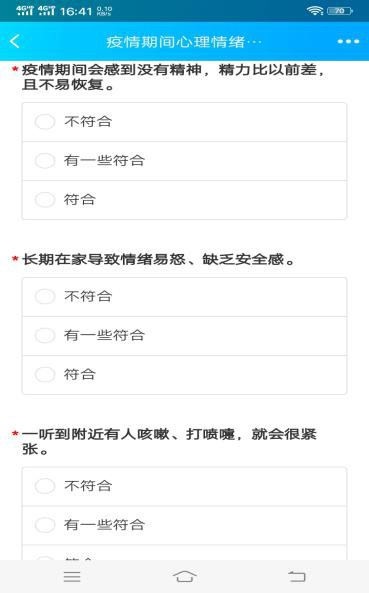The height and width of the screenshot is (593, 369).
Task: Select 不符合 for the 没有精神 question
Action: coord(184,122)
